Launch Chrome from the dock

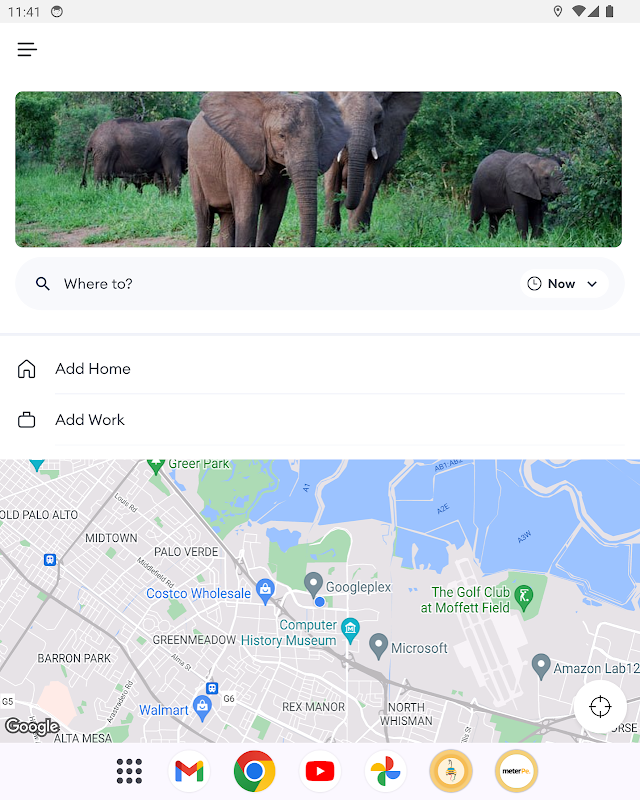255,771
